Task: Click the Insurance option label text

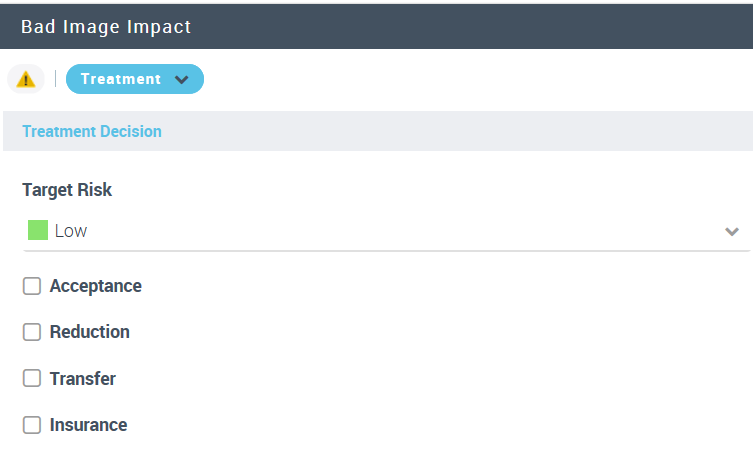Action: point(88,425)
